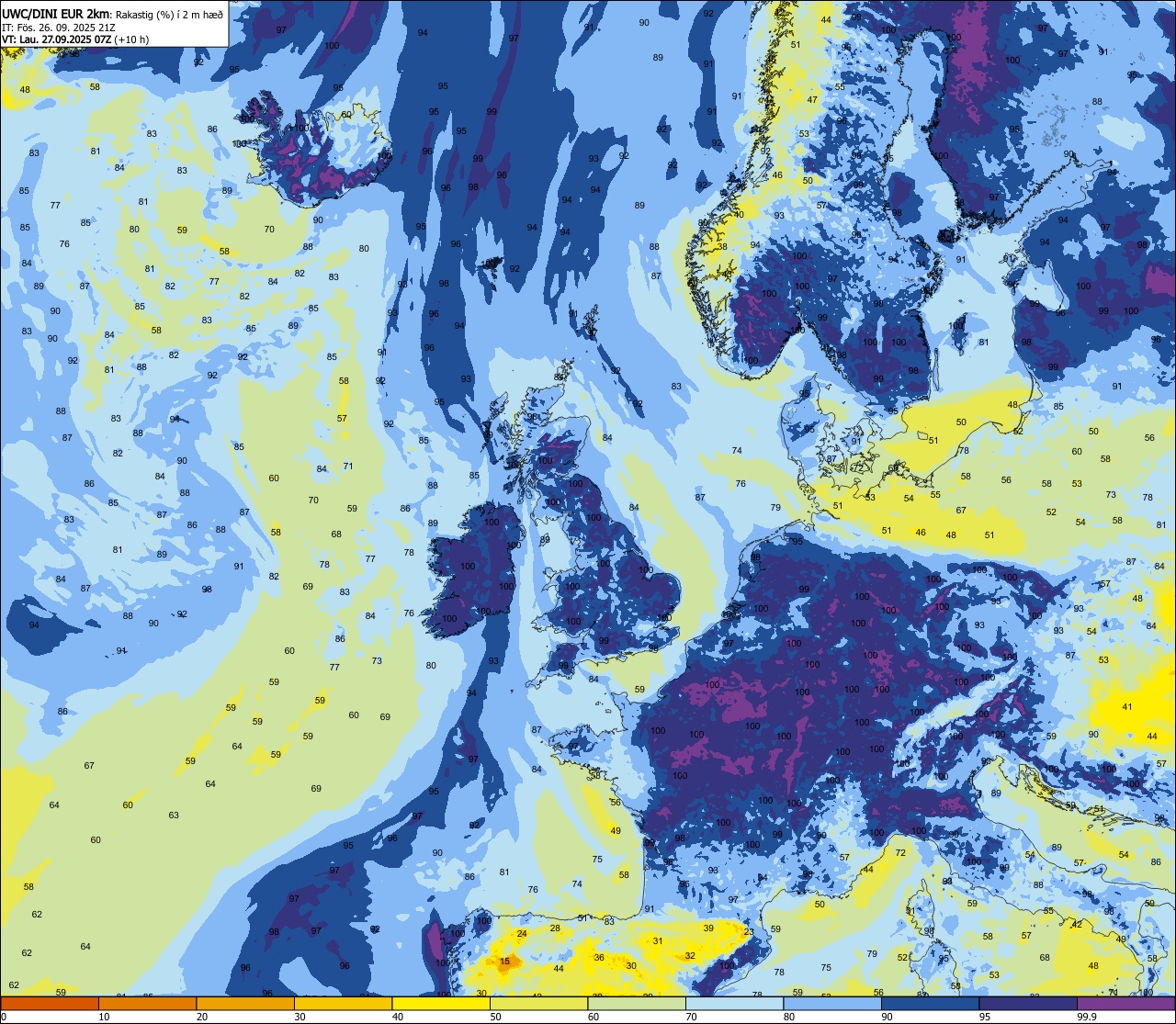Pick the light green 60–70 legend swatch

click(637, 1003)
